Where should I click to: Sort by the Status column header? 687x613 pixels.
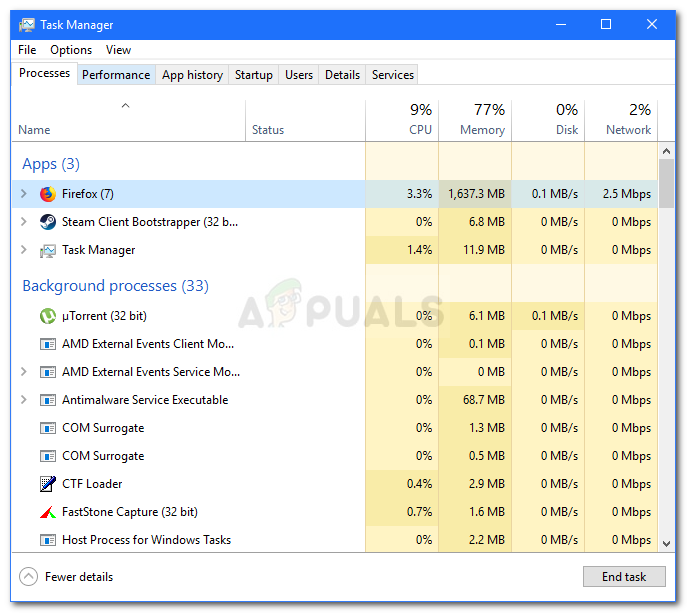tap(305, 120)
